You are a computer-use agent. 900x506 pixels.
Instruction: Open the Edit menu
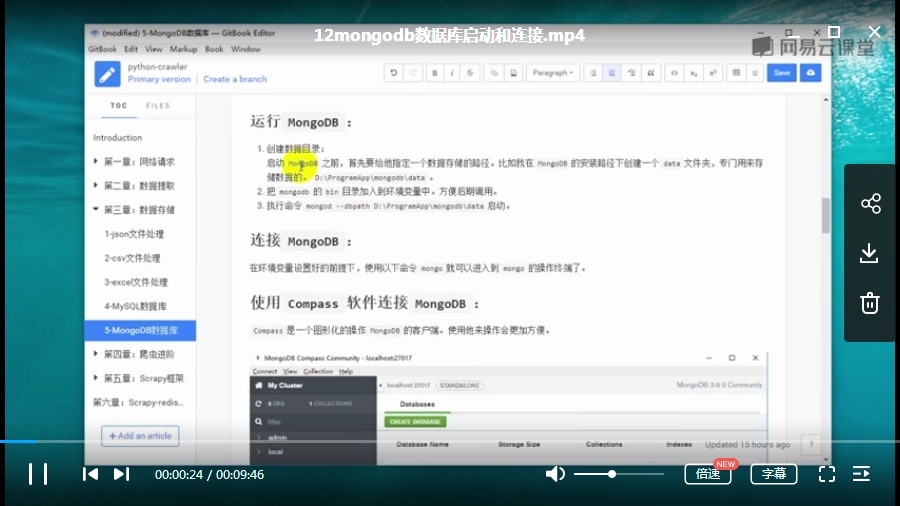(x=131, y=49)
